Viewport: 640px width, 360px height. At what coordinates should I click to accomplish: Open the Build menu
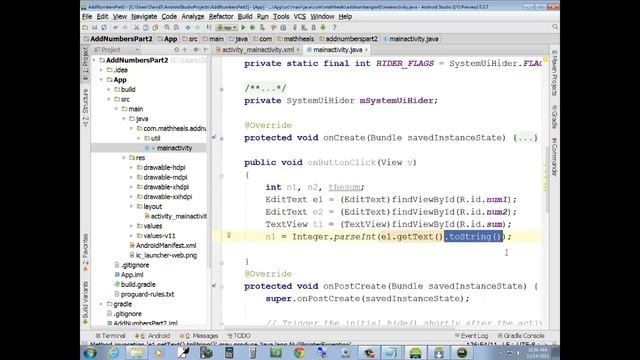click(x=245, y=16)
